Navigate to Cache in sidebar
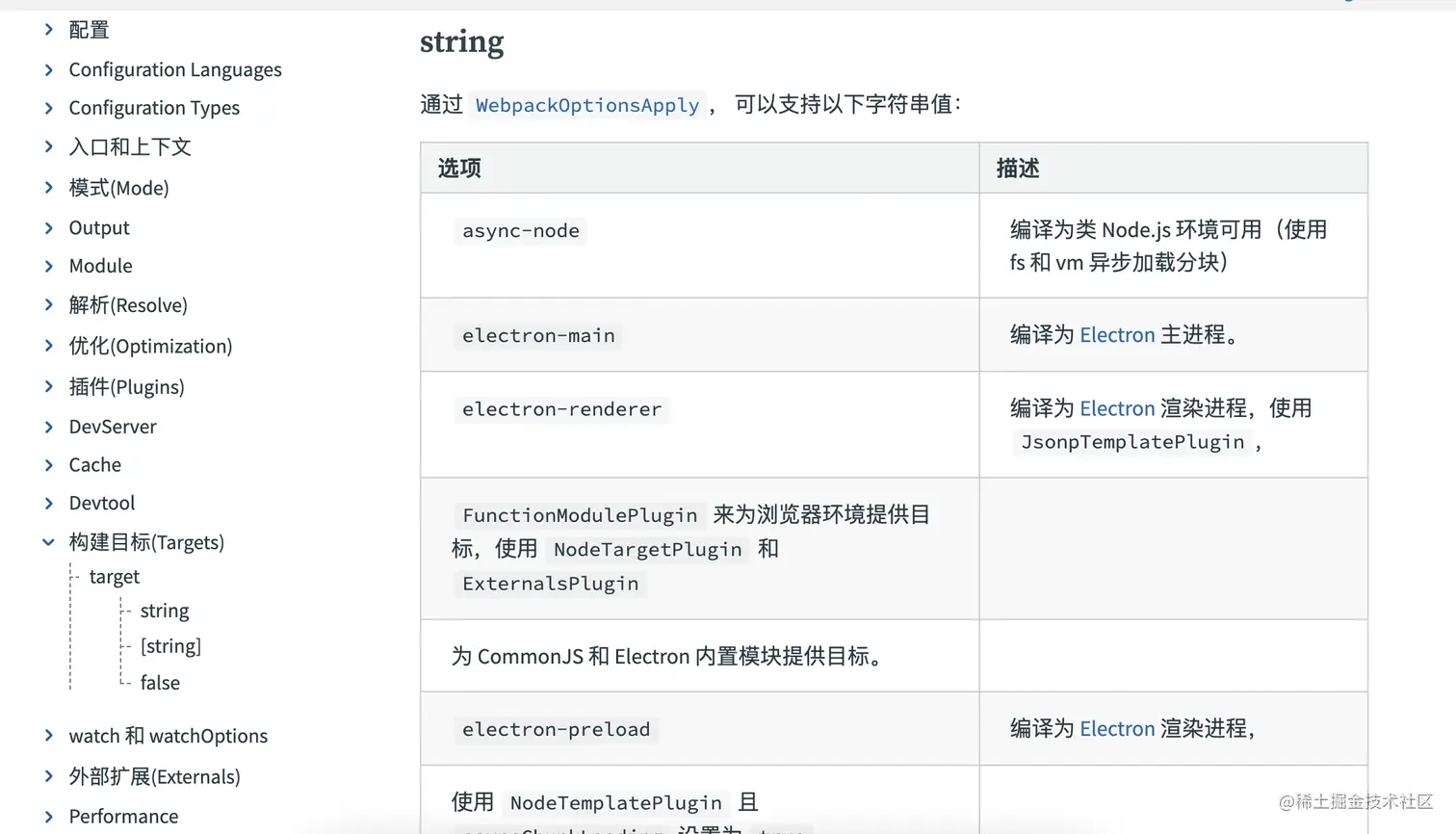 (x=95, y=465)
